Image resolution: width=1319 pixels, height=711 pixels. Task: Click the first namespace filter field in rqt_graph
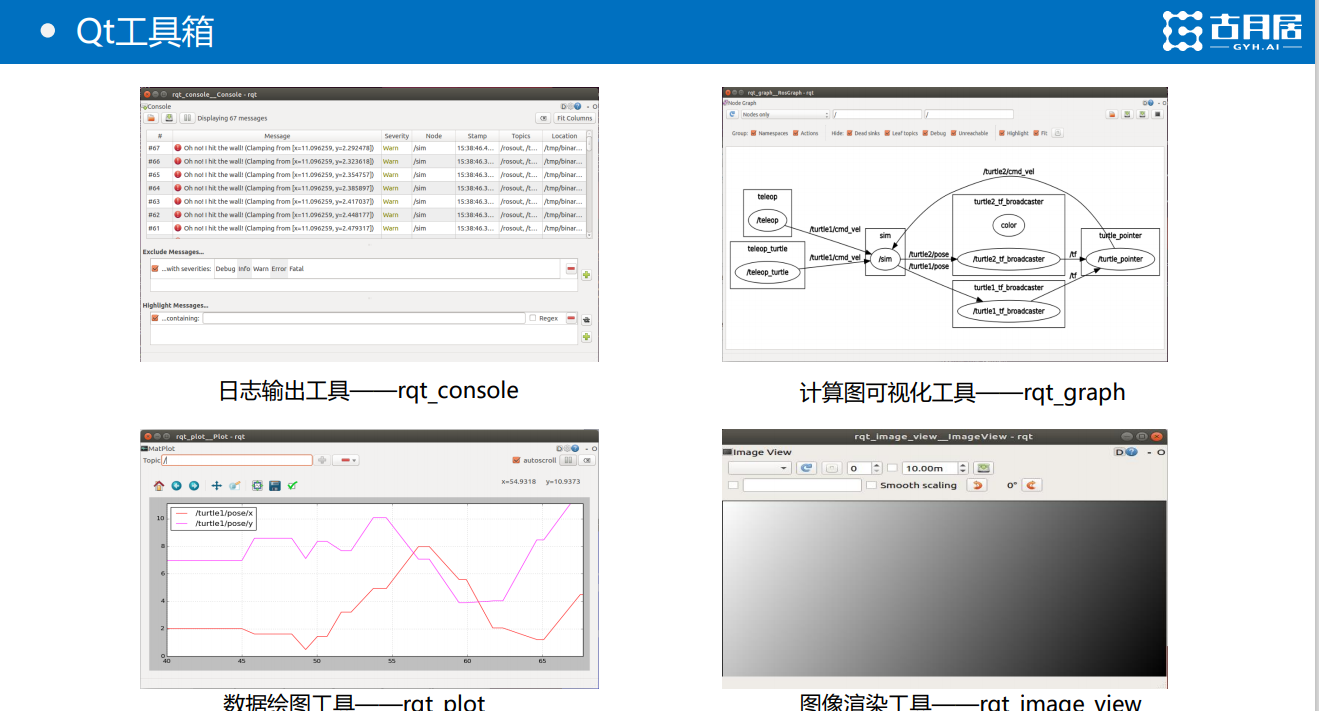click(877, 114)
